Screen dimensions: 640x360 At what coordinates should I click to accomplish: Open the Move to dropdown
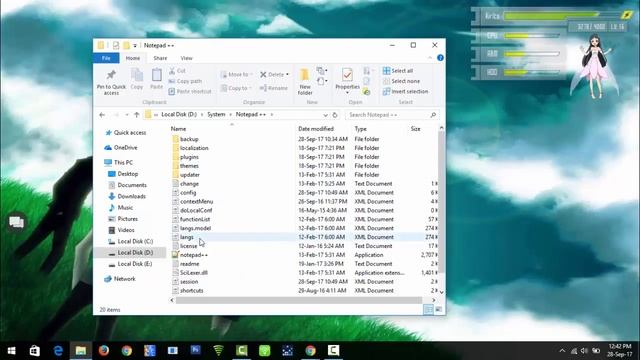[x=236, y=74]
